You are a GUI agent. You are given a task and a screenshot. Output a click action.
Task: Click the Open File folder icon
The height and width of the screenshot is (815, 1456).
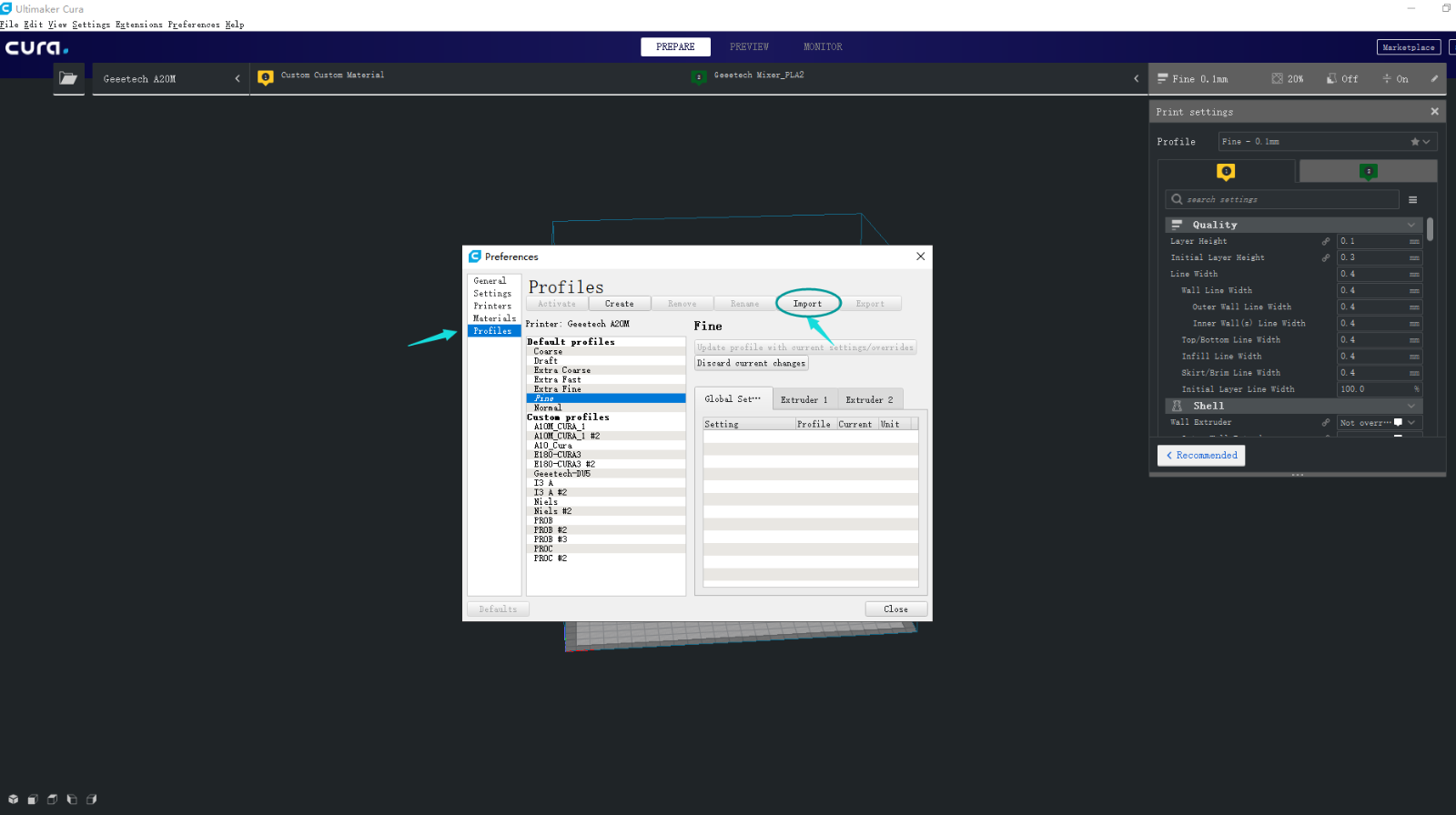click(68, 79)
